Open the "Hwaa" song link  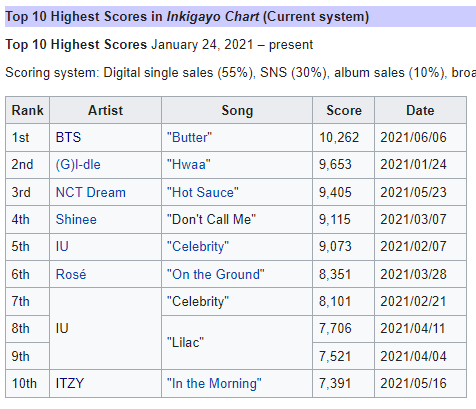coord(189,165)
